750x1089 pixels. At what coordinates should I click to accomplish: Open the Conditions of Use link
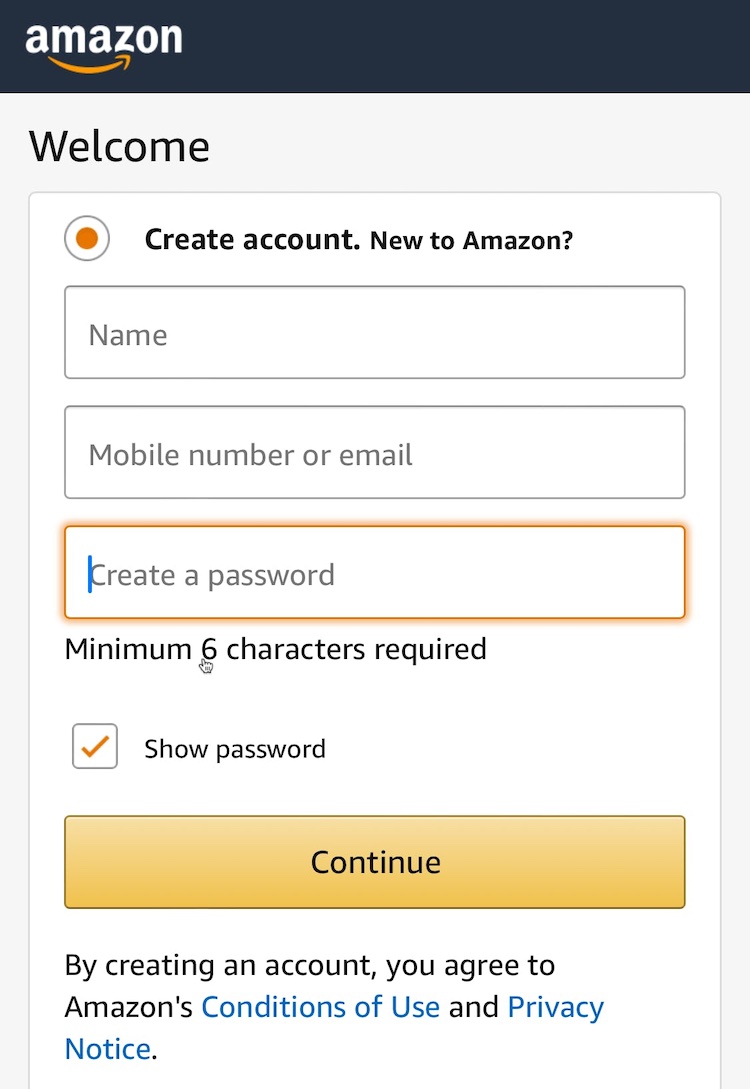[x=320, y=1007]
